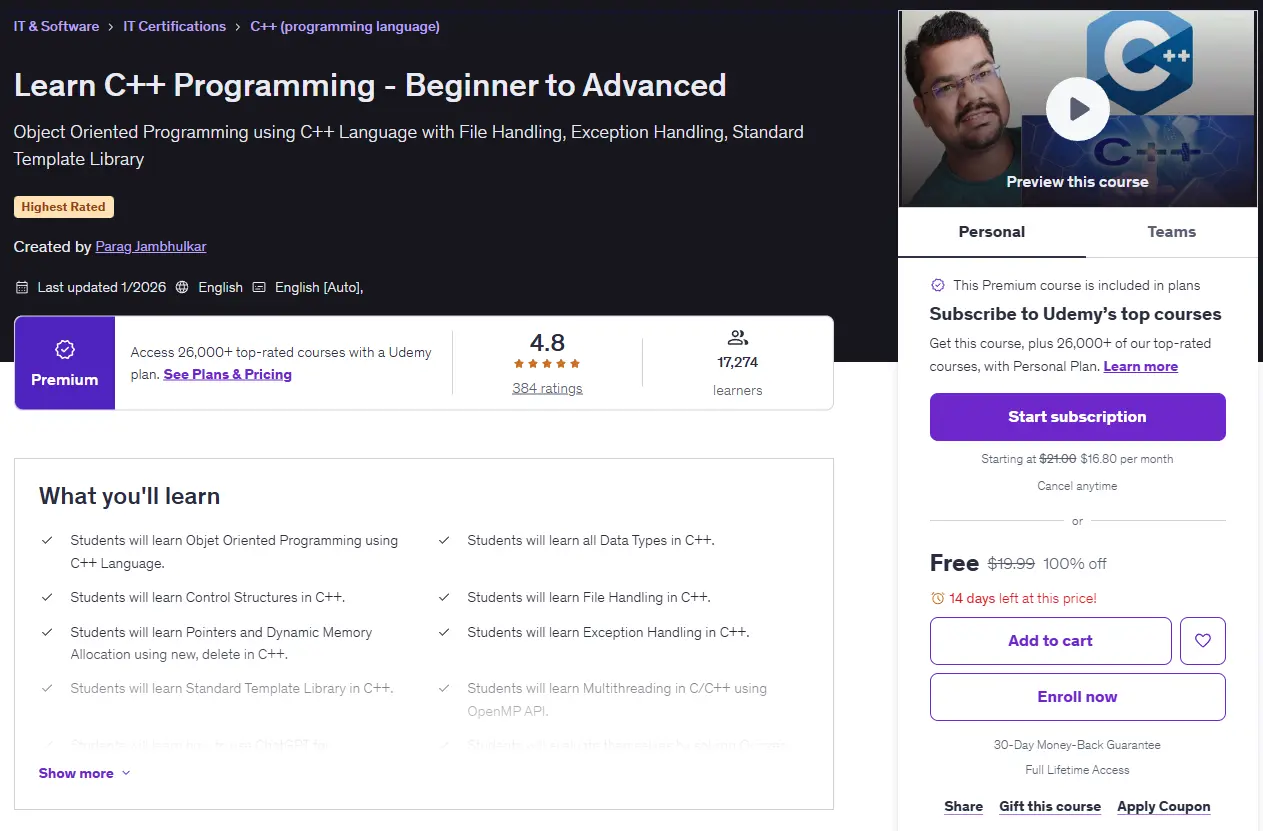Click checkmark beside File Handling item
The width and height of the screenshot is (1263, 831).
click(444, 597)
